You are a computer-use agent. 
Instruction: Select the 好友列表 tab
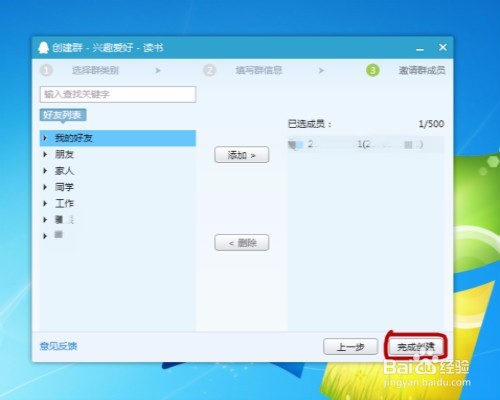point(63,115)
